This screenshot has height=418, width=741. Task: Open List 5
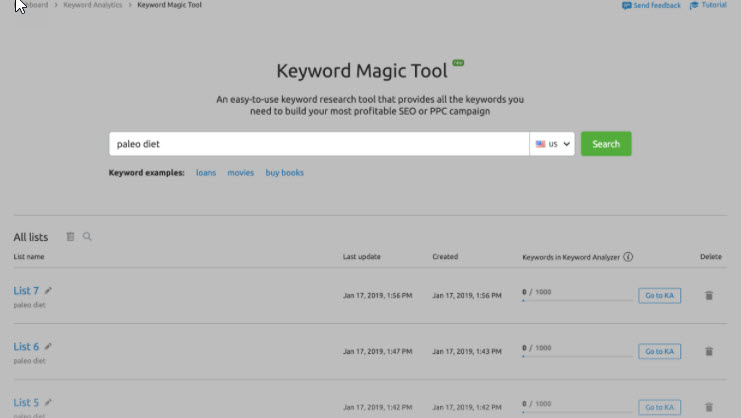(x=26, y=402)
